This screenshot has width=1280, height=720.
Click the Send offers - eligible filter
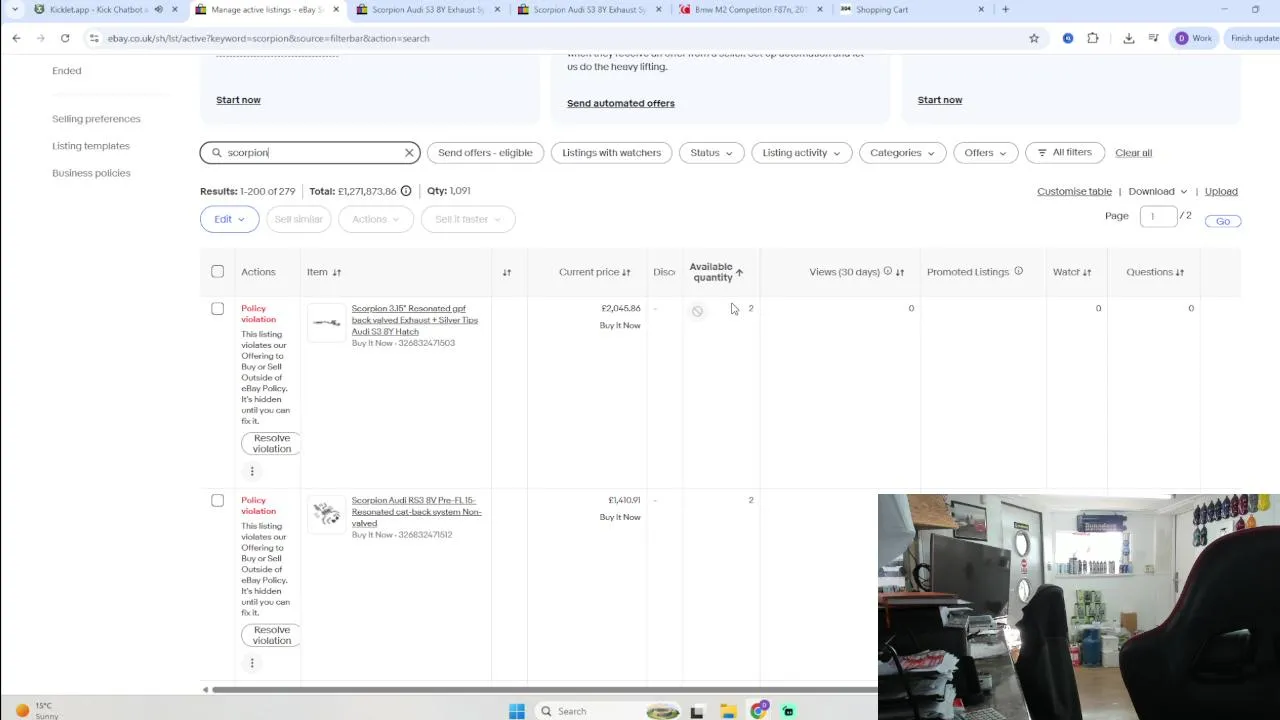click(485, 153)
